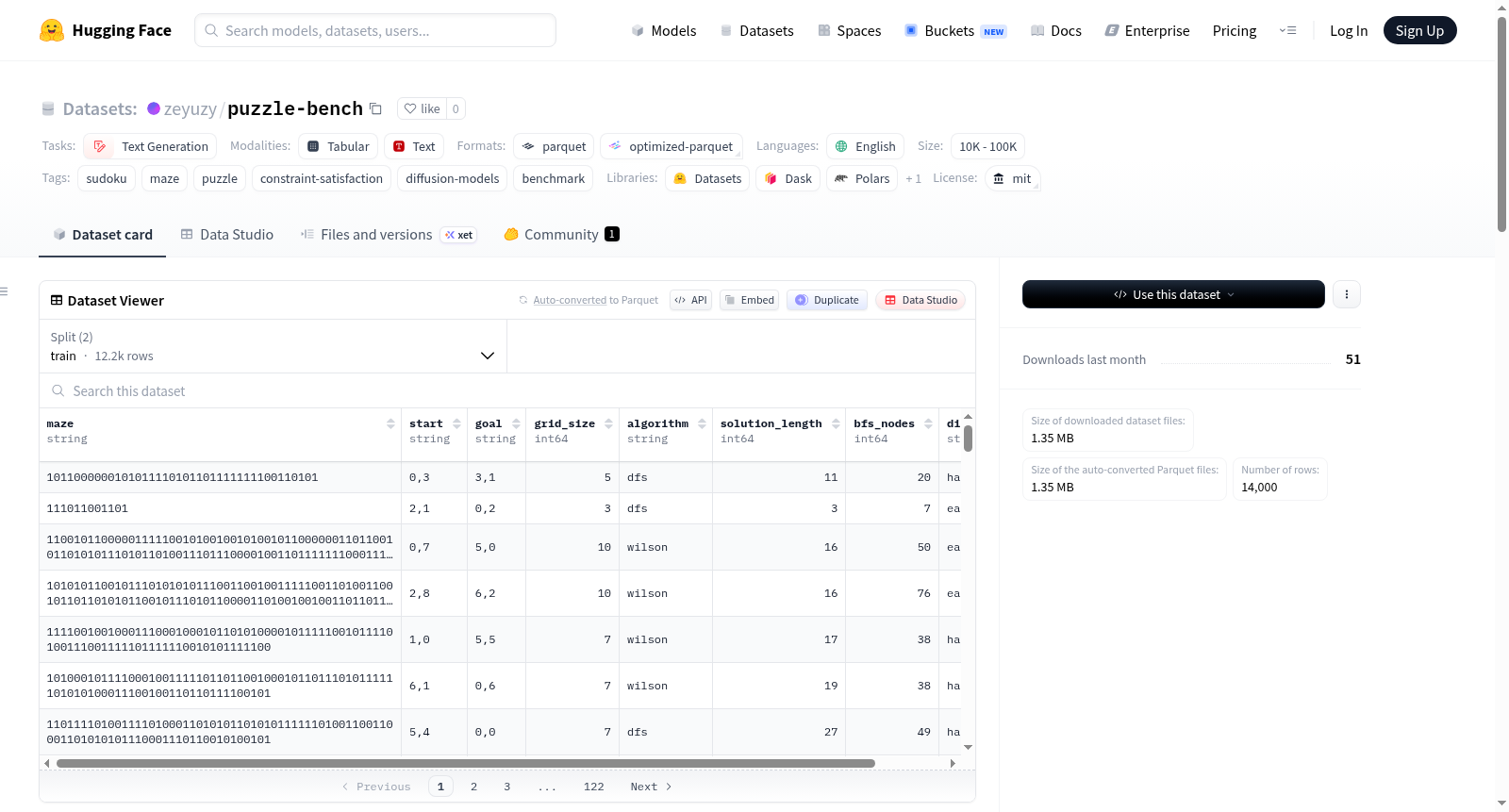The height and width of the screenshot is (812, 1509).
Task: Switch to the Dataset card tab
Action: 102,234
